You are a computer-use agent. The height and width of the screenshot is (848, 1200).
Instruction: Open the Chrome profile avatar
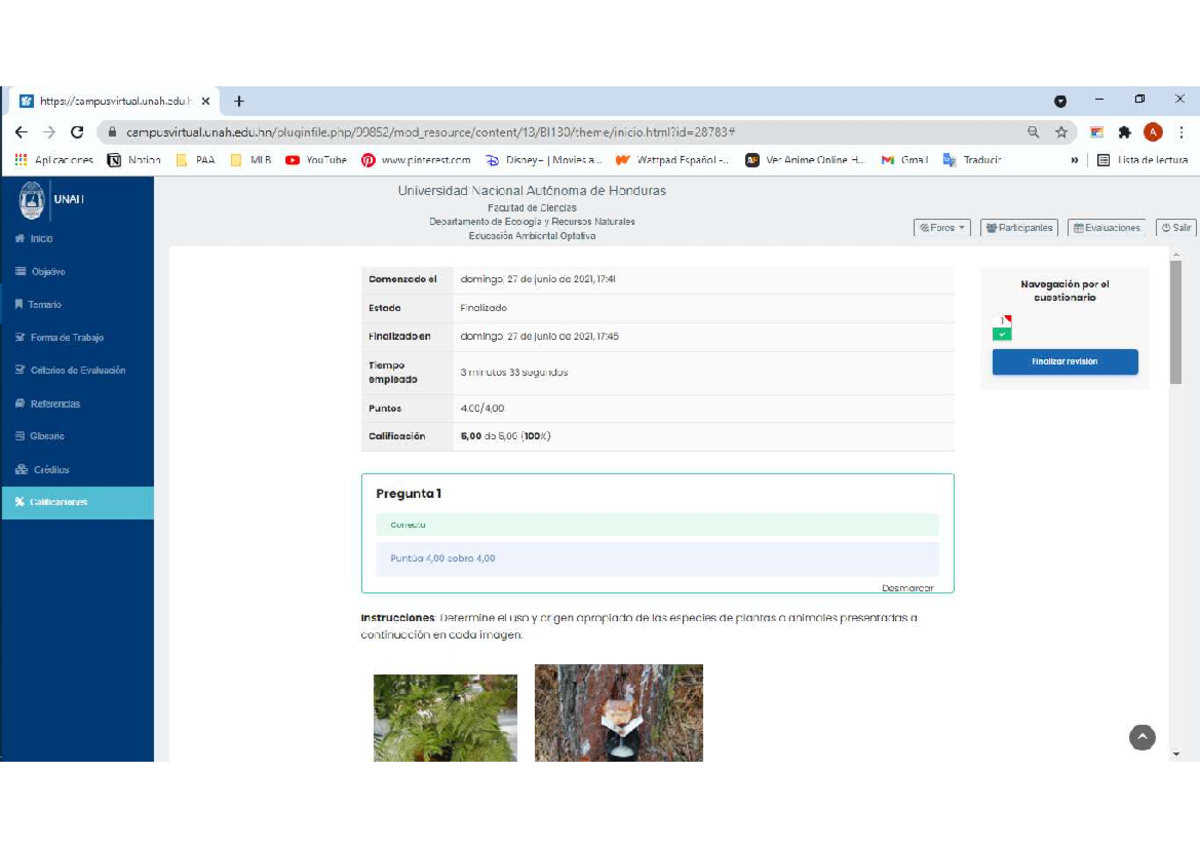click(x=1153, y=132)
